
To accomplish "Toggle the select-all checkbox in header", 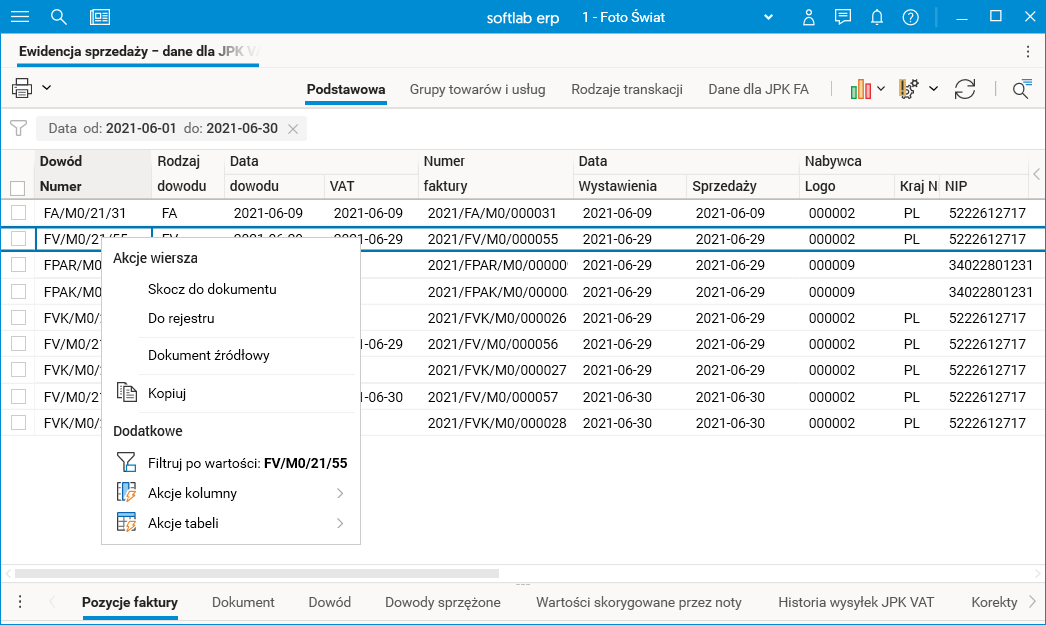I will pos(18,188).
